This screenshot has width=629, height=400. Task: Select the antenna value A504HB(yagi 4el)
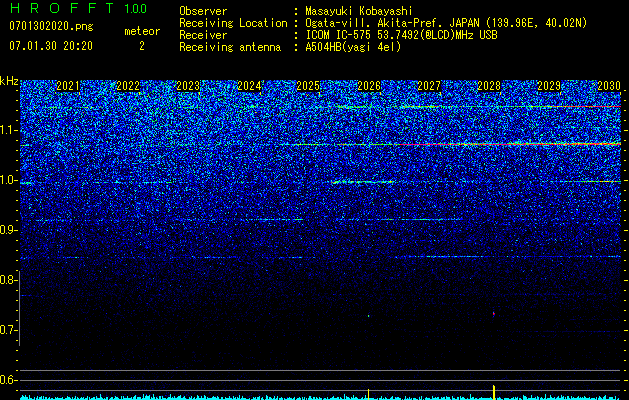[x=353, y=47]
